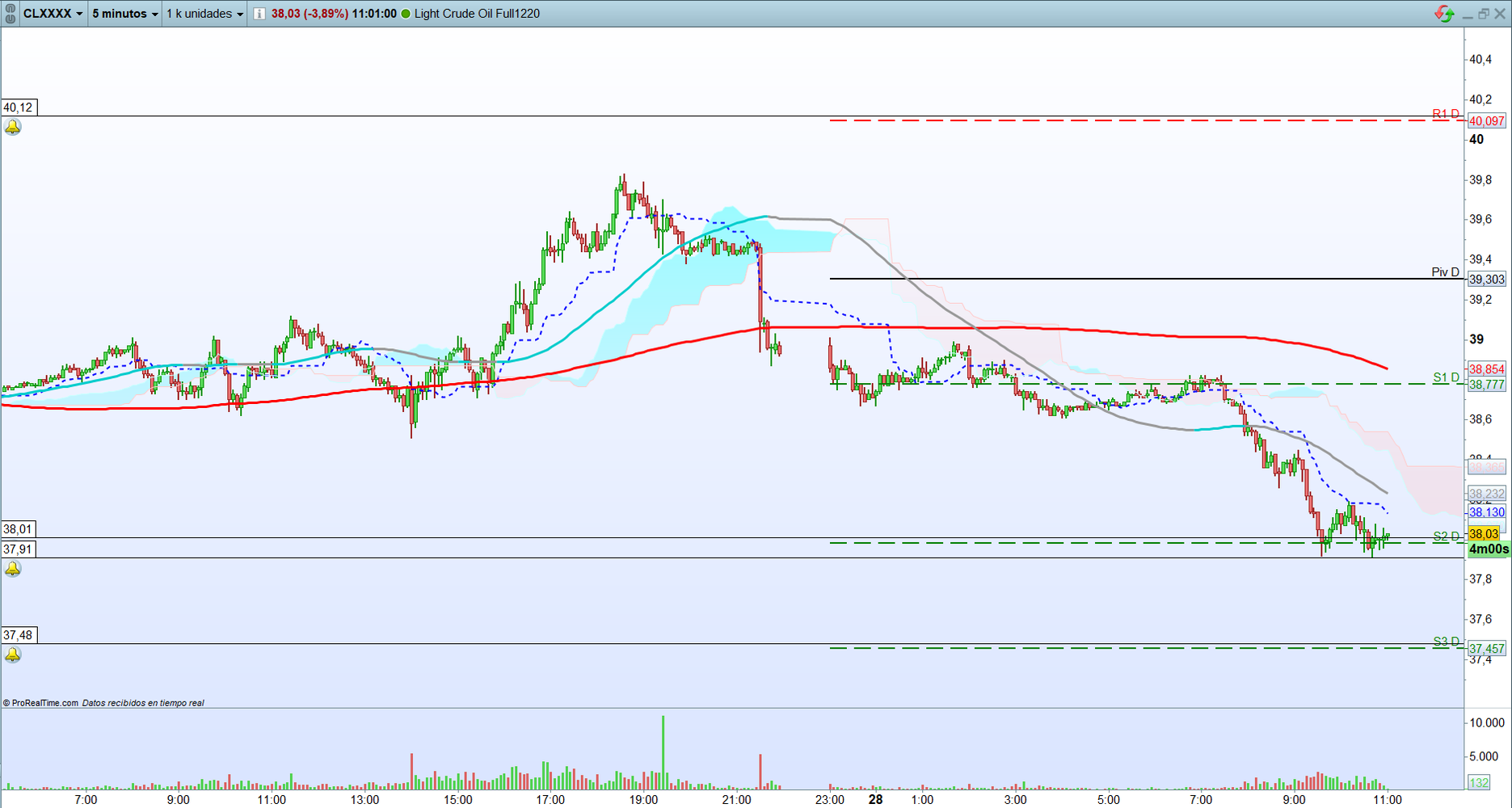The width and height of the screenshot is (1512, 808).
Task: Click the R1 D resistance label
Action: tap(1446, 114)
